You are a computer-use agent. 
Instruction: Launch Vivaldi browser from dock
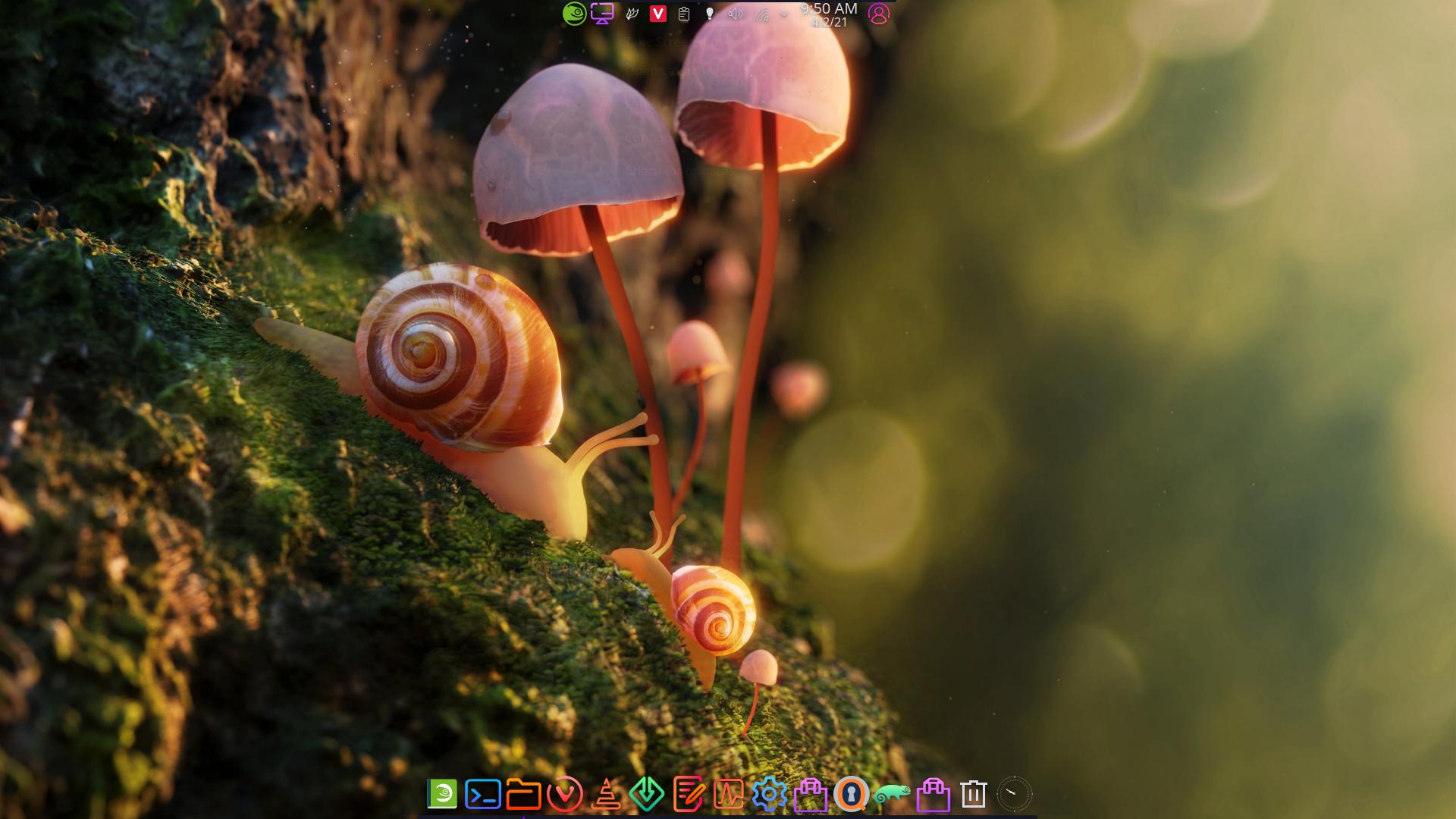(565, 794)
